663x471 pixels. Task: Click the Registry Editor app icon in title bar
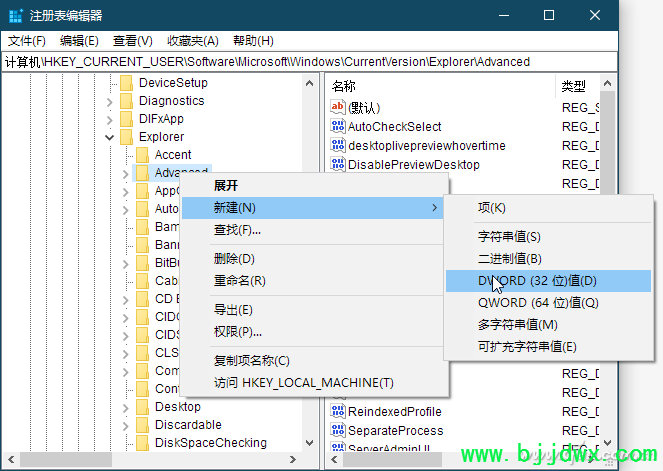tap(16, 16)
